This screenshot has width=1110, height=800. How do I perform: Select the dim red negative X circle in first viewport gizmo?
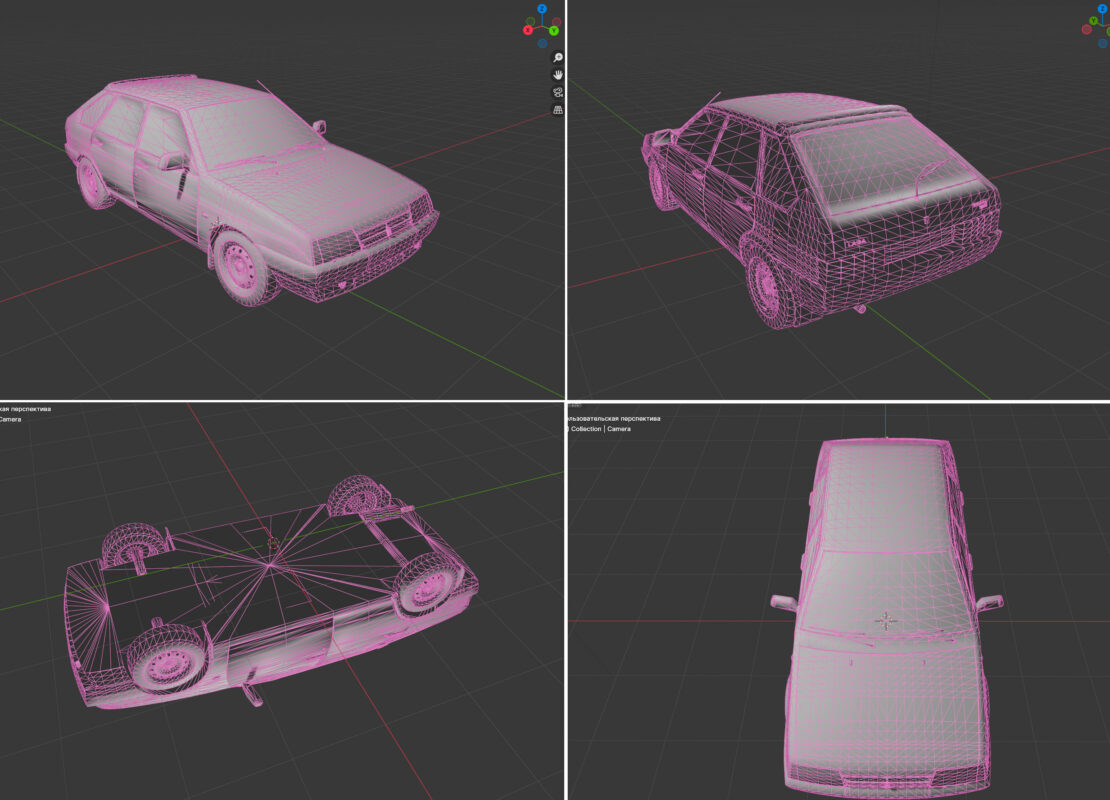coord(556,21)
